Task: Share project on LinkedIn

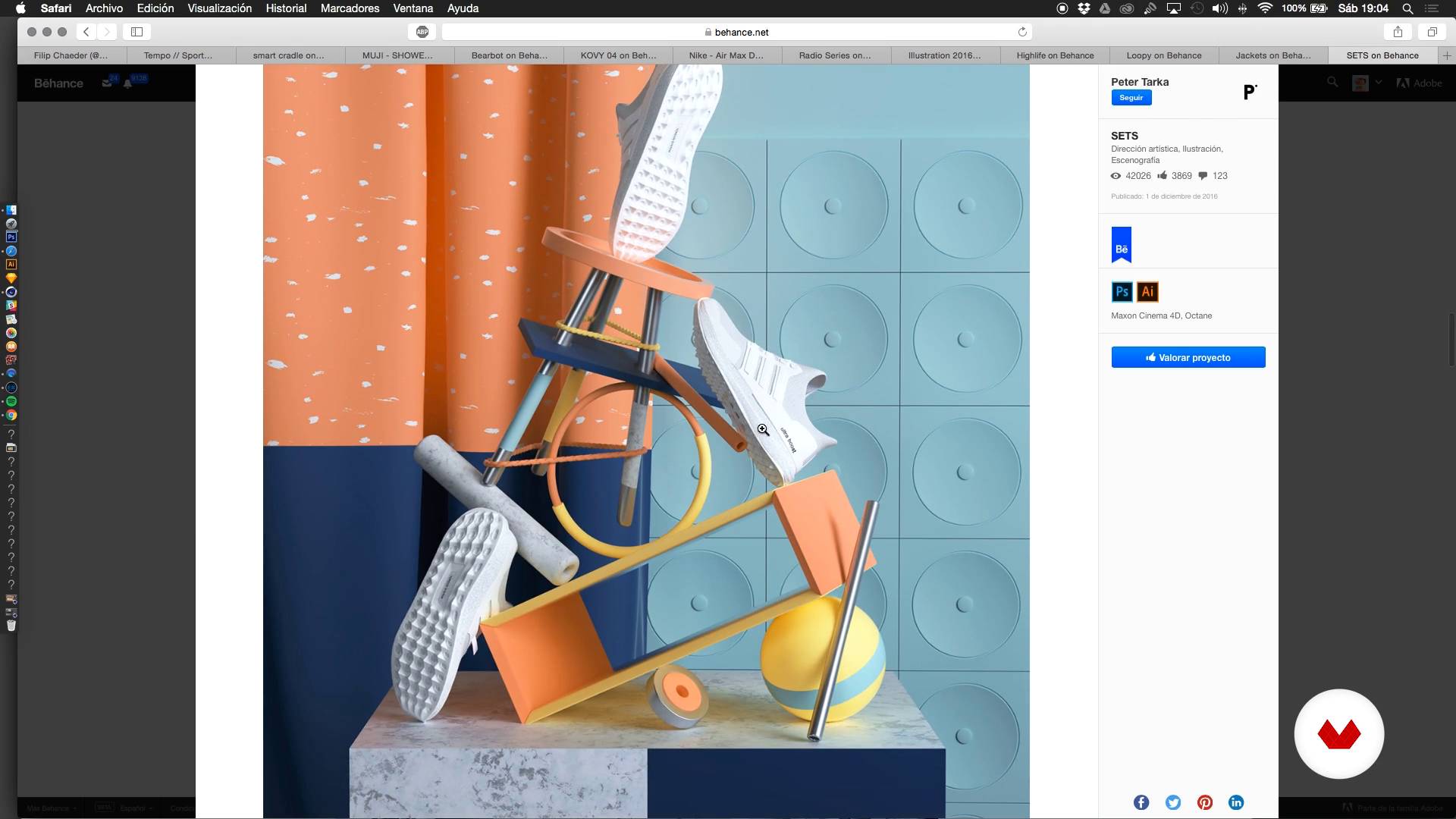Action: coord(1236,802)
